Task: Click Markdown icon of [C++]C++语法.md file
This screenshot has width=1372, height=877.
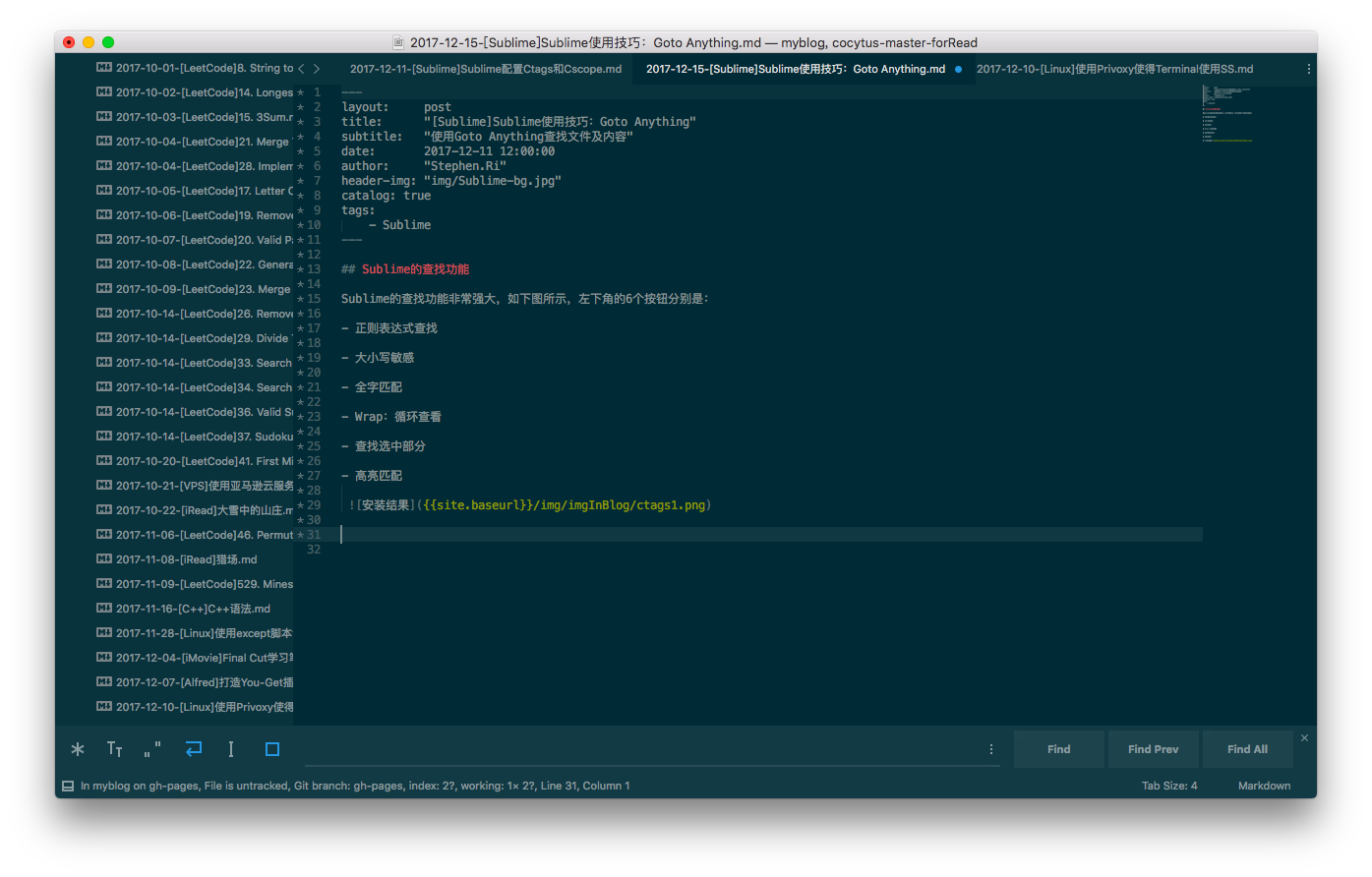Action: click(x=103, y=609)
